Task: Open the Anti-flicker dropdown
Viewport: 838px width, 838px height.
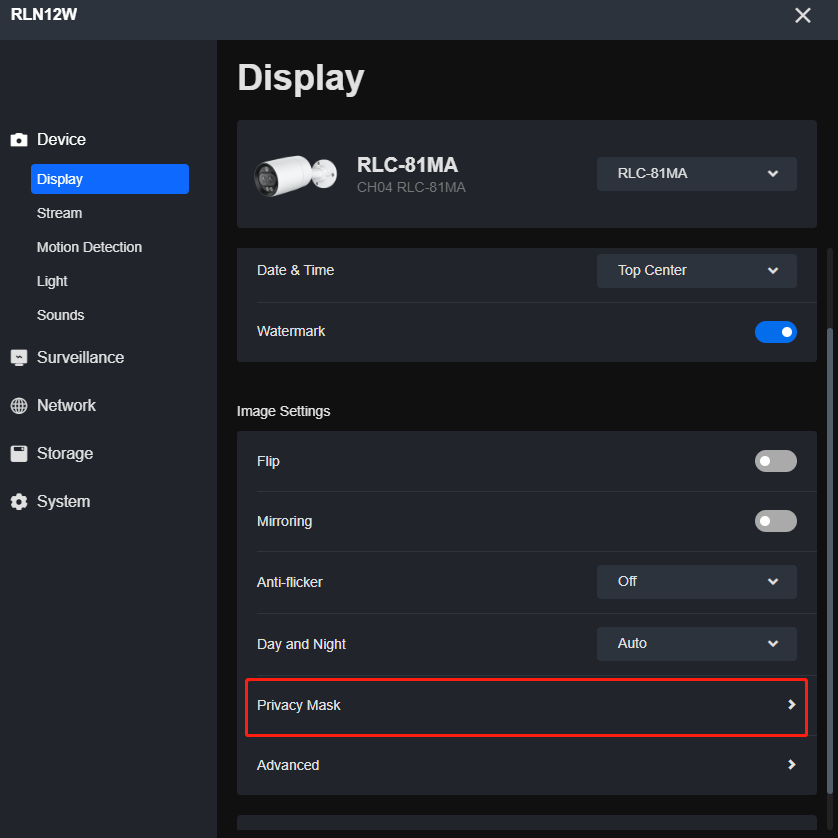Action: (696, 581)
